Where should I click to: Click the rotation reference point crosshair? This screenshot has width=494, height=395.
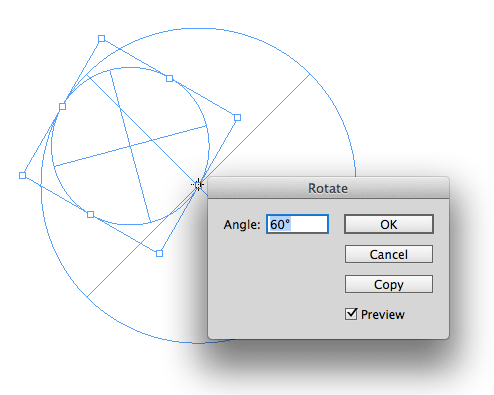click(198, 184)
